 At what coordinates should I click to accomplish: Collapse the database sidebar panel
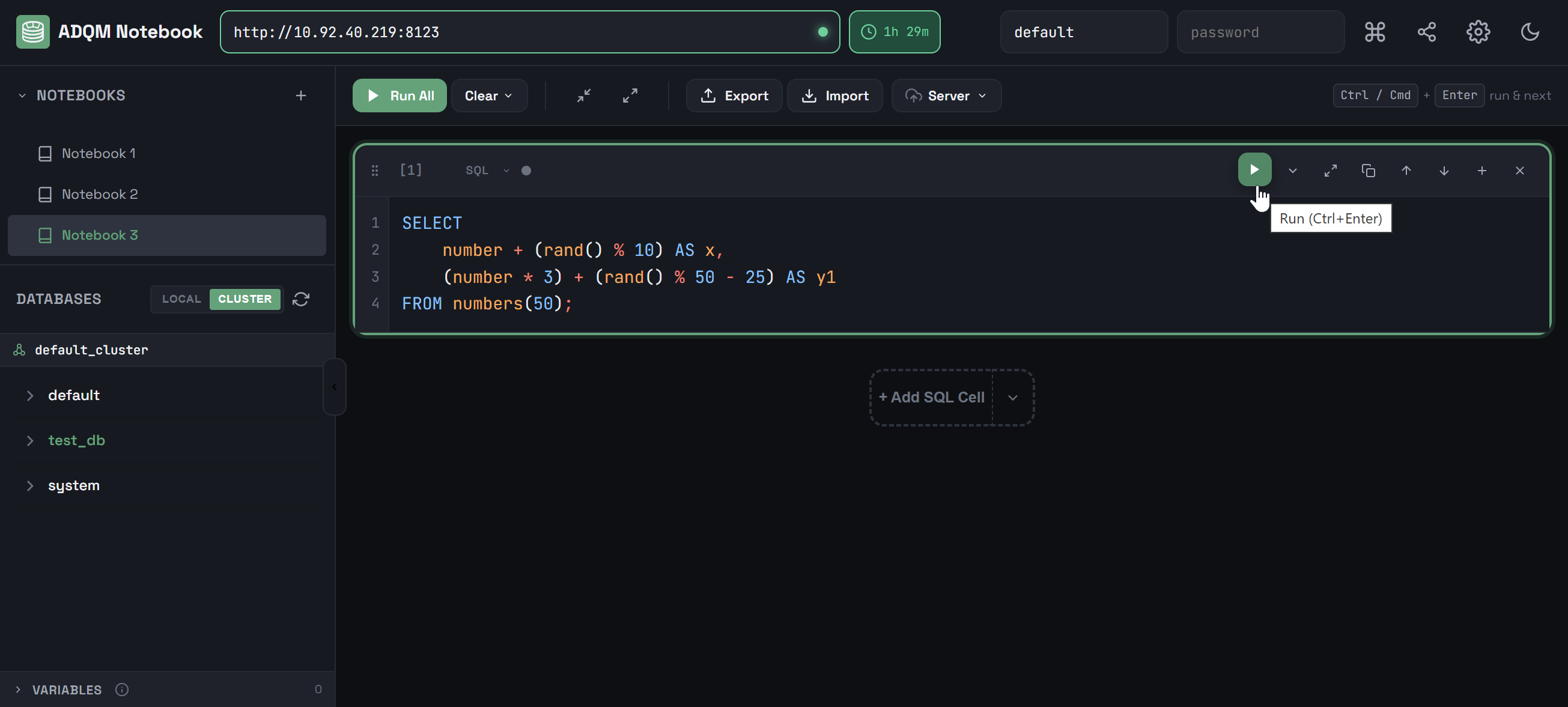pos(334,386)
